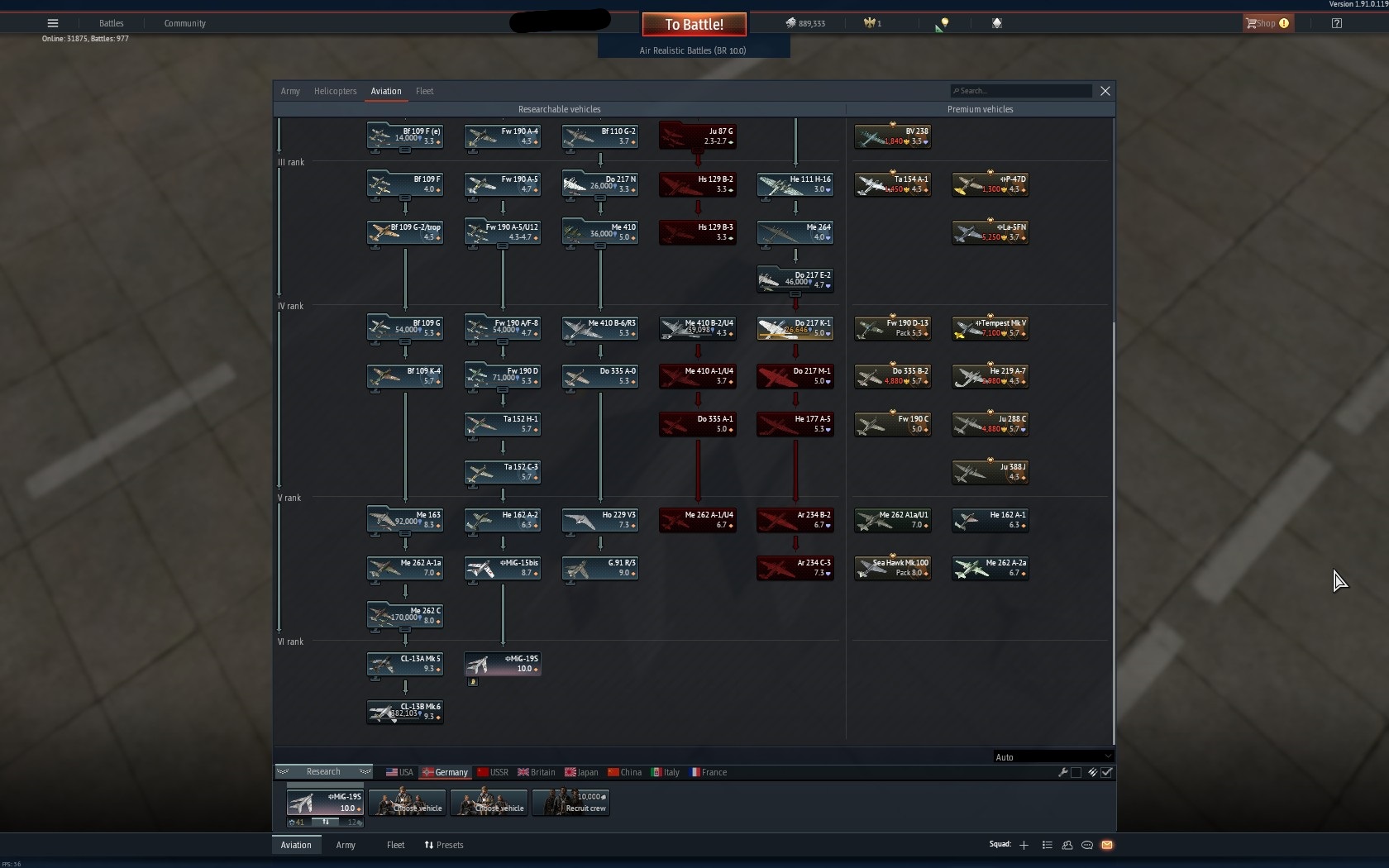The image size is (1389, 868).
Task: Open the Shop button
Action: [1267, 23]
